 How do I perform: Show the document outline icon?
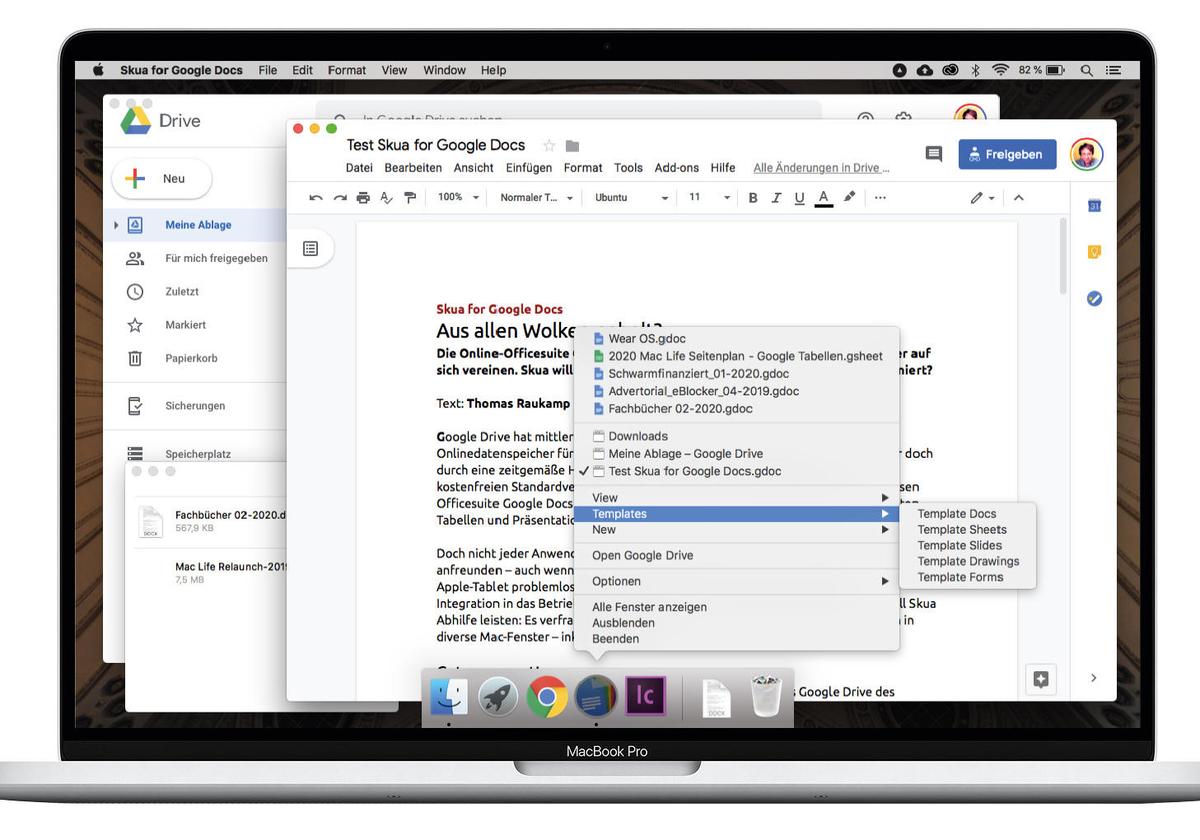[311, 249]
